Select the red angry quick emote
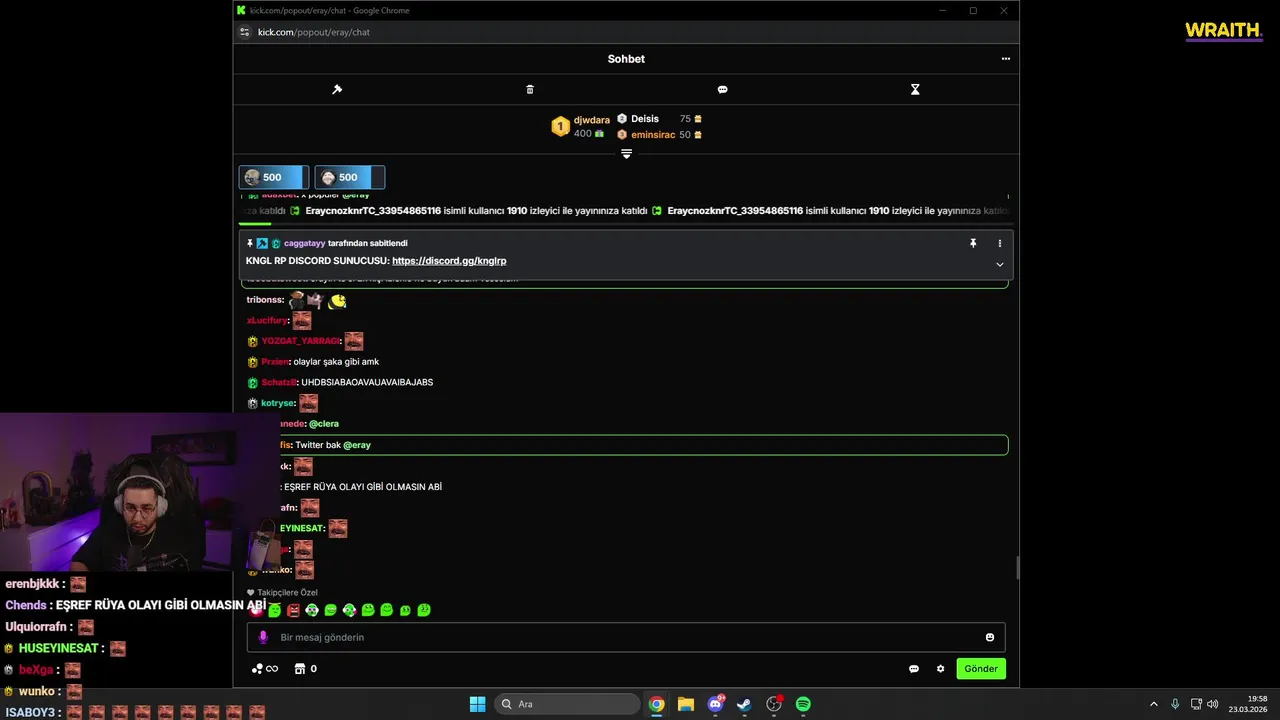 tap(293, 610)
